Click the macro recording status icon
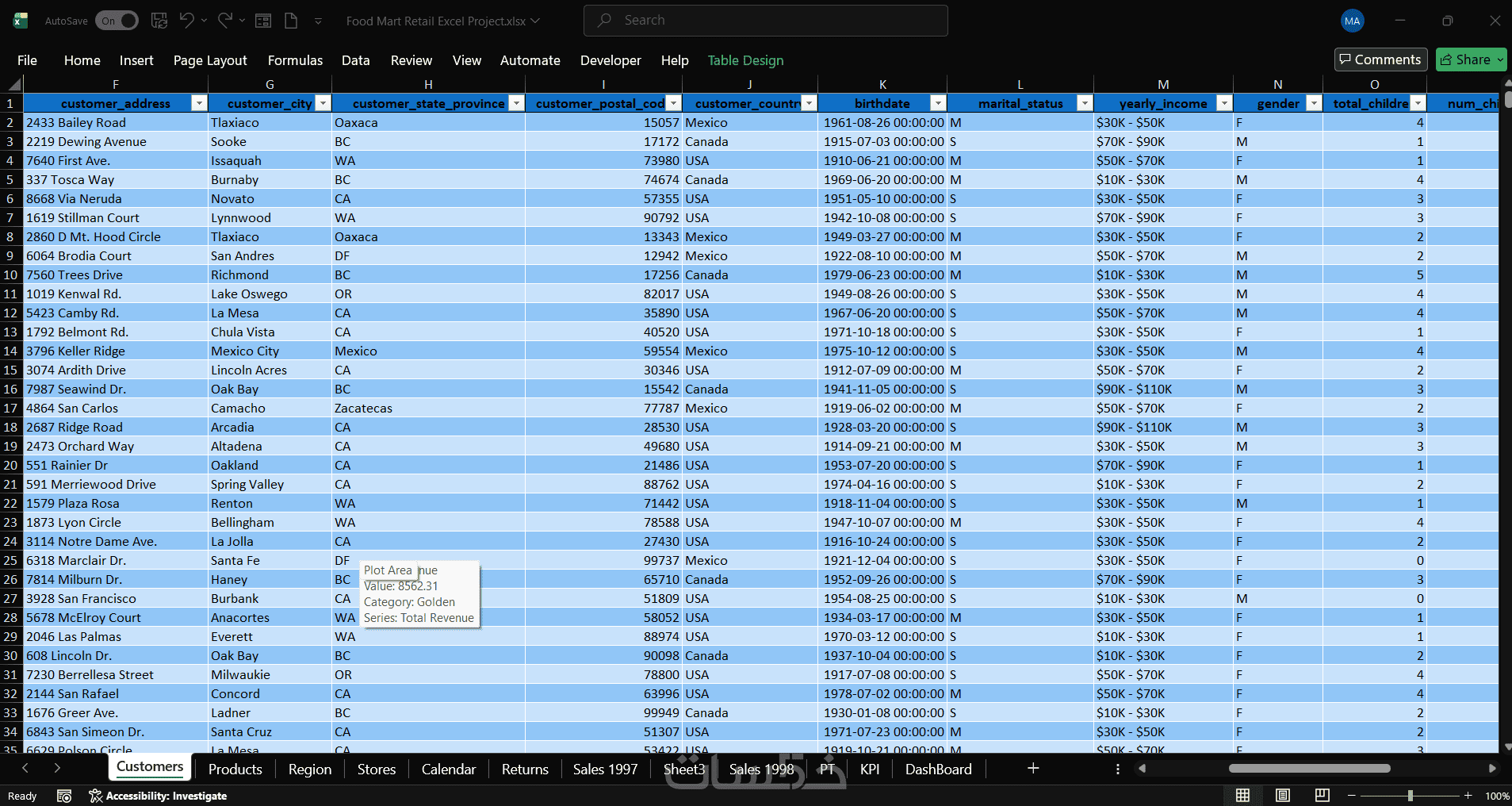The width and height of the screenshot is (1512, 806). point(64,796)
